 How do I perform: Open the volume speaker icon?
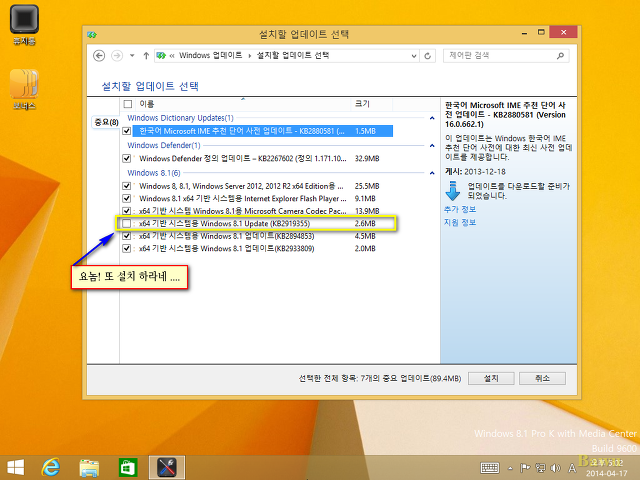555,468
